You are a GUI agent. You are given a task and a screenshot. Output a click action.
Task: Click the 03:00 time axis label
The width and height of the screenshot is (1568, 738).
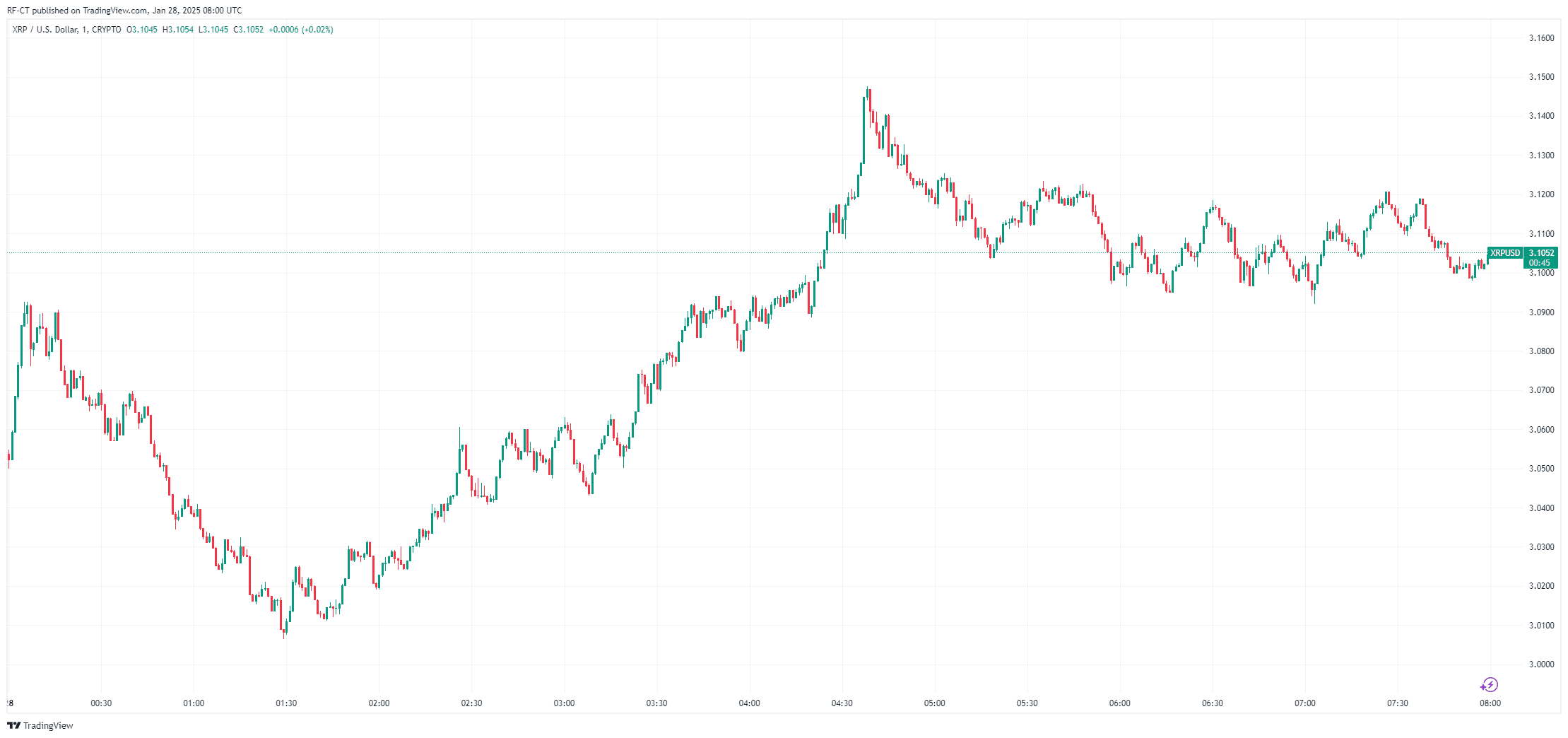pos(564,703)
